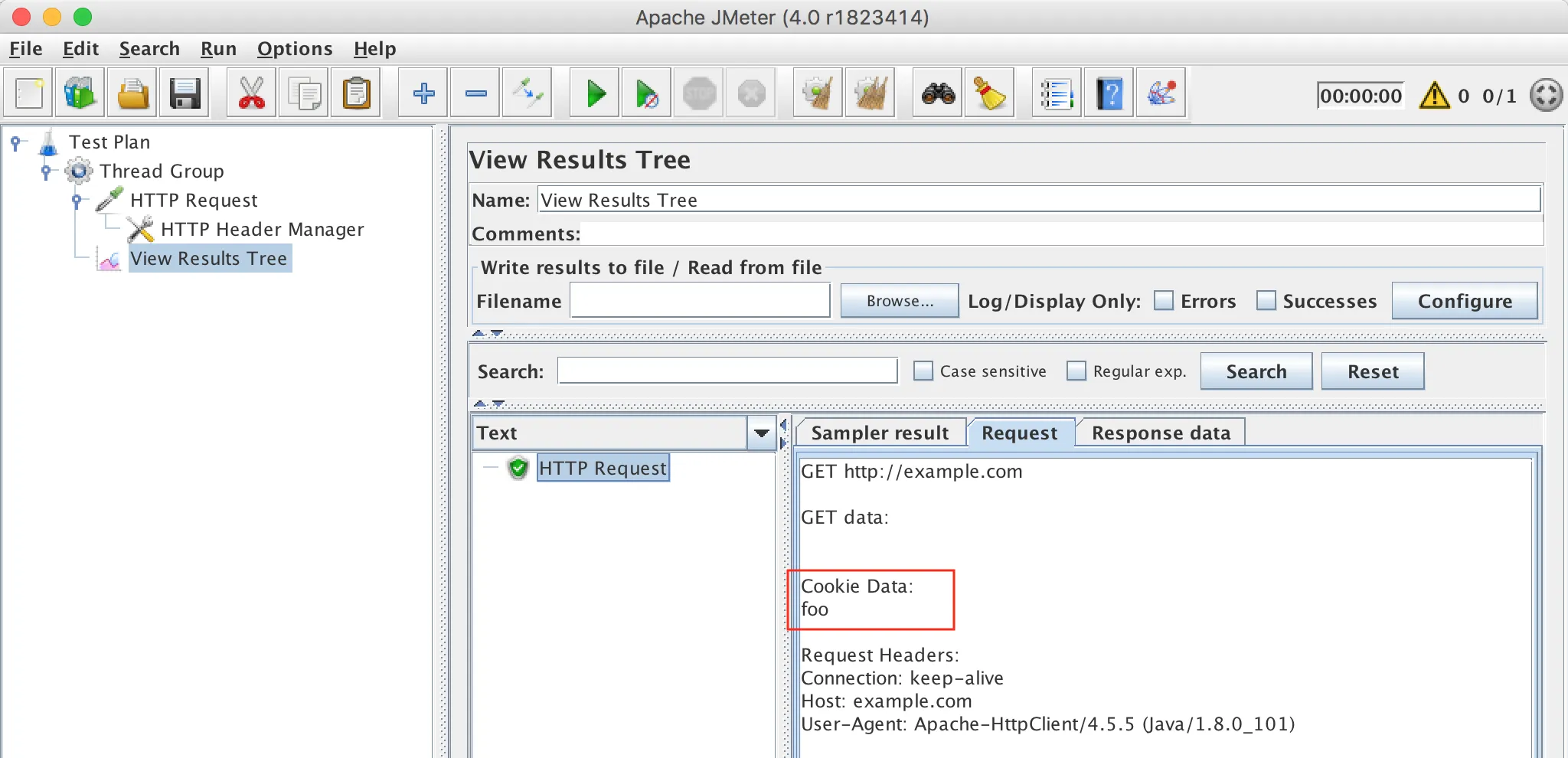Screen dimensions: 1568x758
Task: Collapse all nodes with minus icon
Action: (475, 93)
